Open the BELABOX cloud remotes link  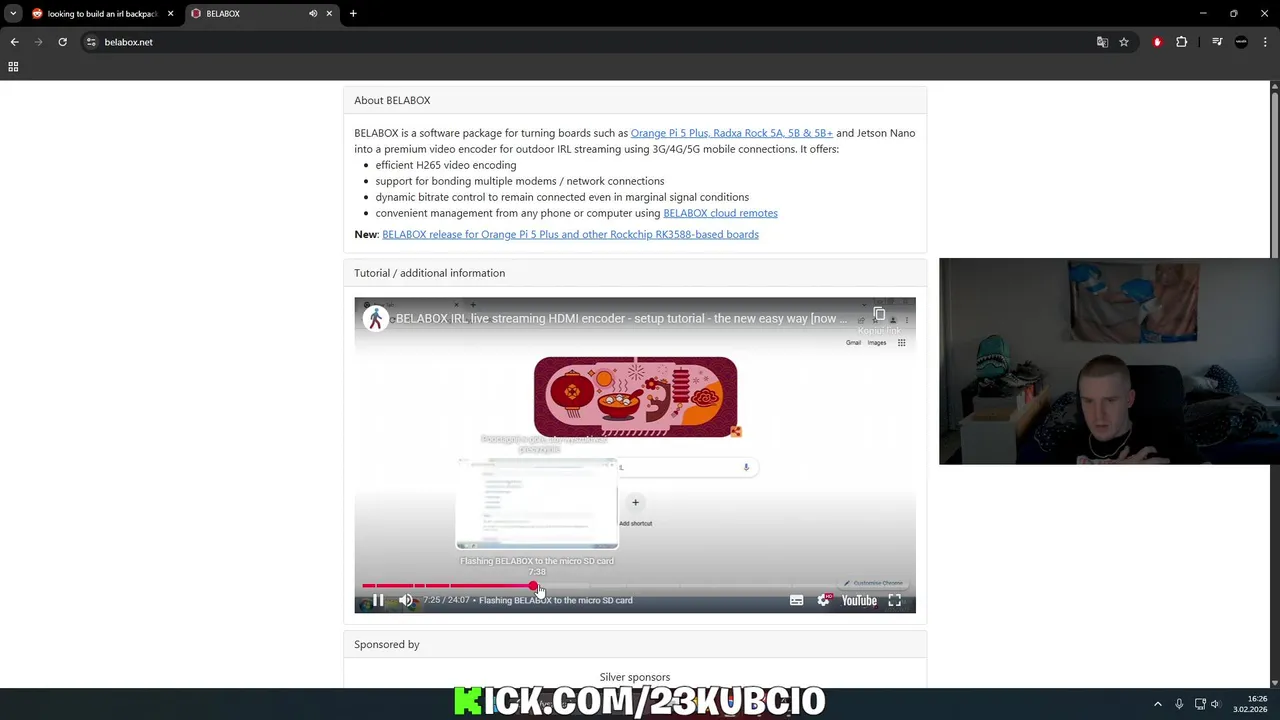tap(720, 213)
